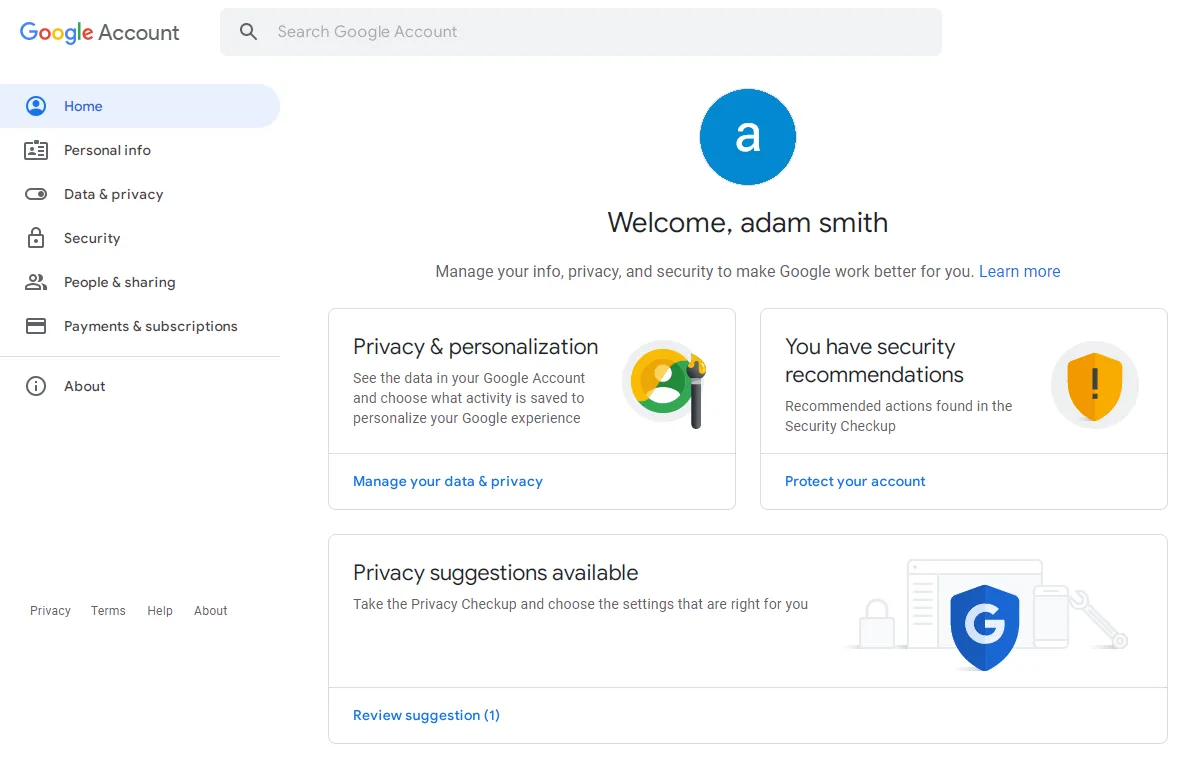Navigate to the Security section
1188x766 pixels.
(139, 238)
